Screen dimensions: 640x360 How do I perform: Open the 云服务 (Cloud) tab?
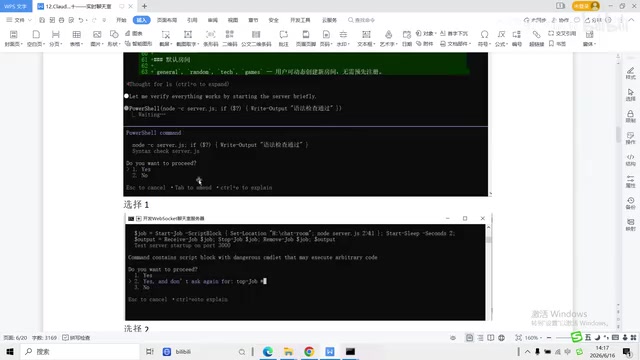[x=329, y=20]
